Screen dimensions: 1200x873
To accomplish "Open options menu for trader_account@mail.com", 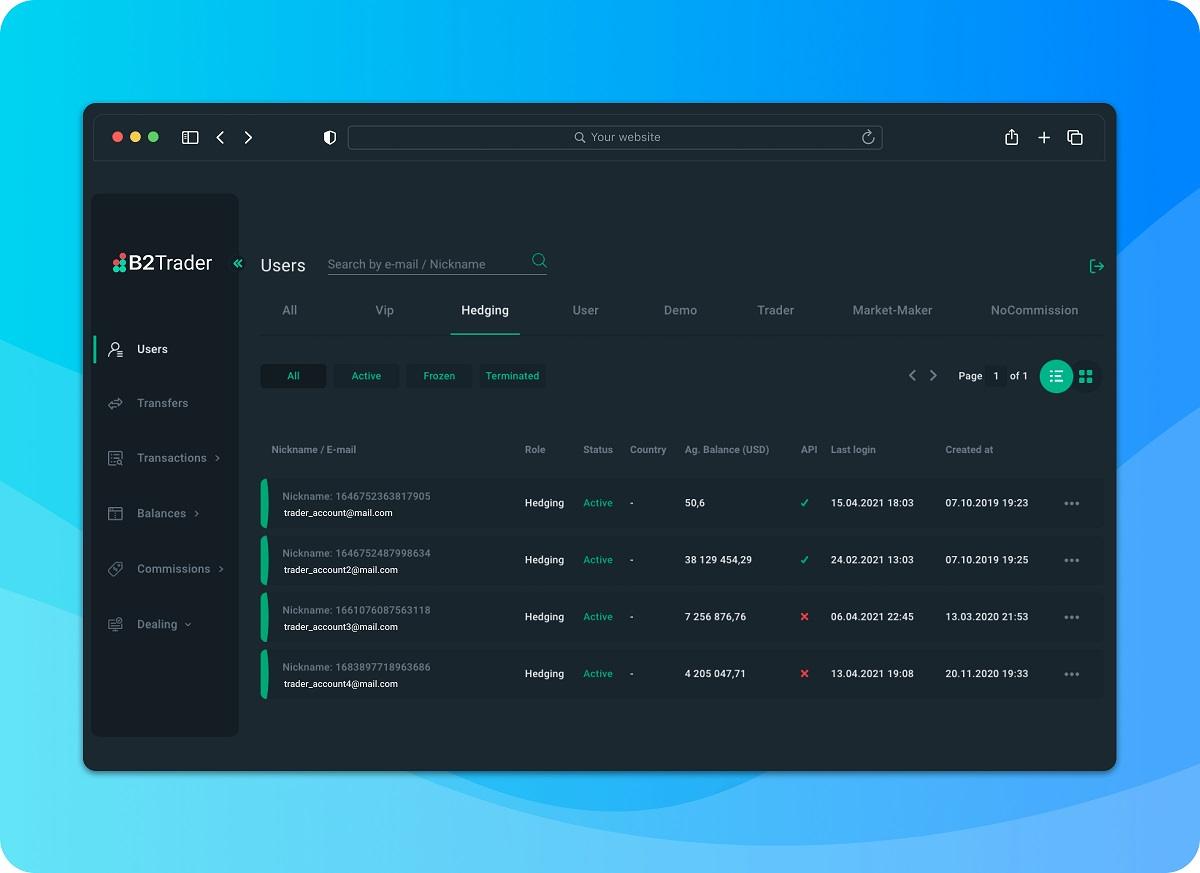I will [1072, 503].
